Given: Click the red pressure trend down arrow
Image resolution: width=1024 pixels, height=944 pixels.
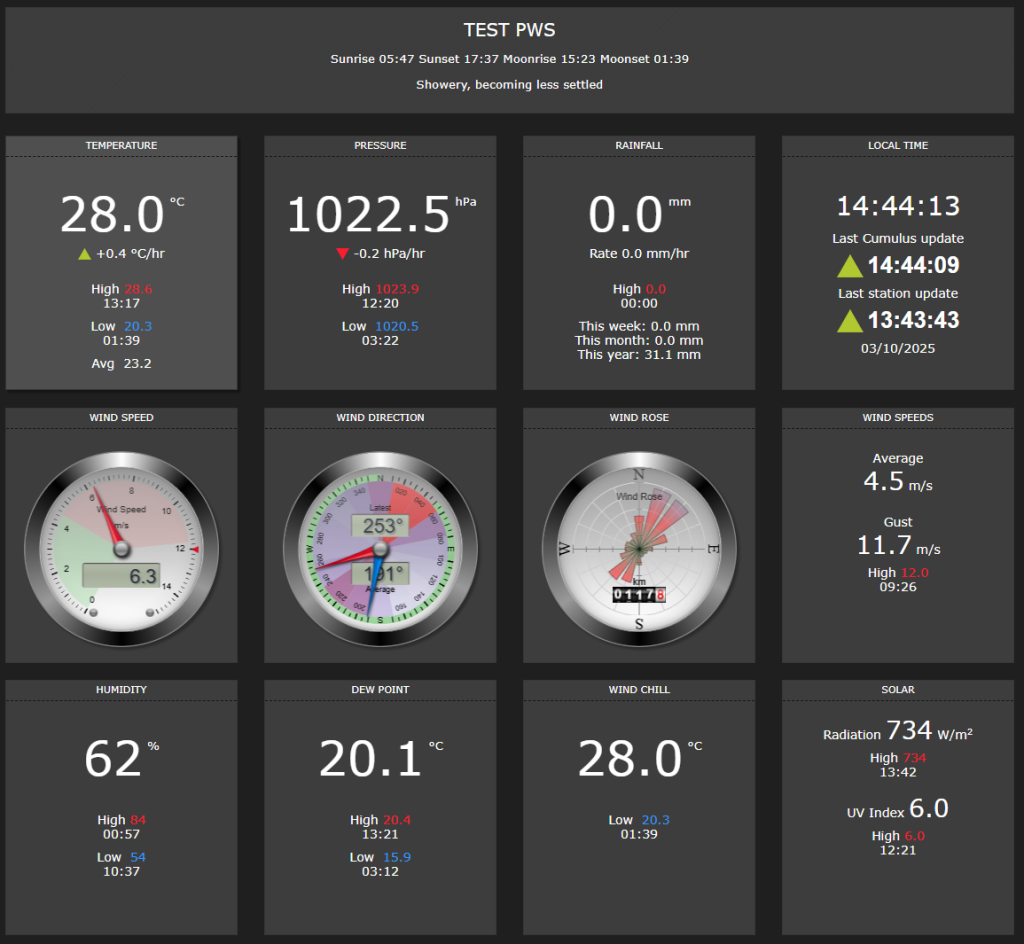Looking at the screenshot, I should [x=343, y=254].
